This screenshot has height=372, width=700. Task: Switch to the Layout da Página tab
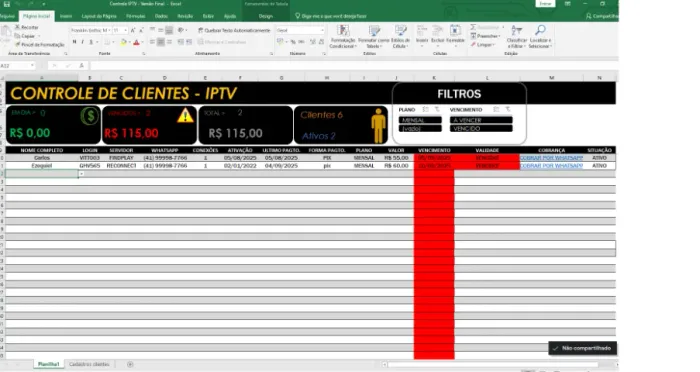coord(99,16)
